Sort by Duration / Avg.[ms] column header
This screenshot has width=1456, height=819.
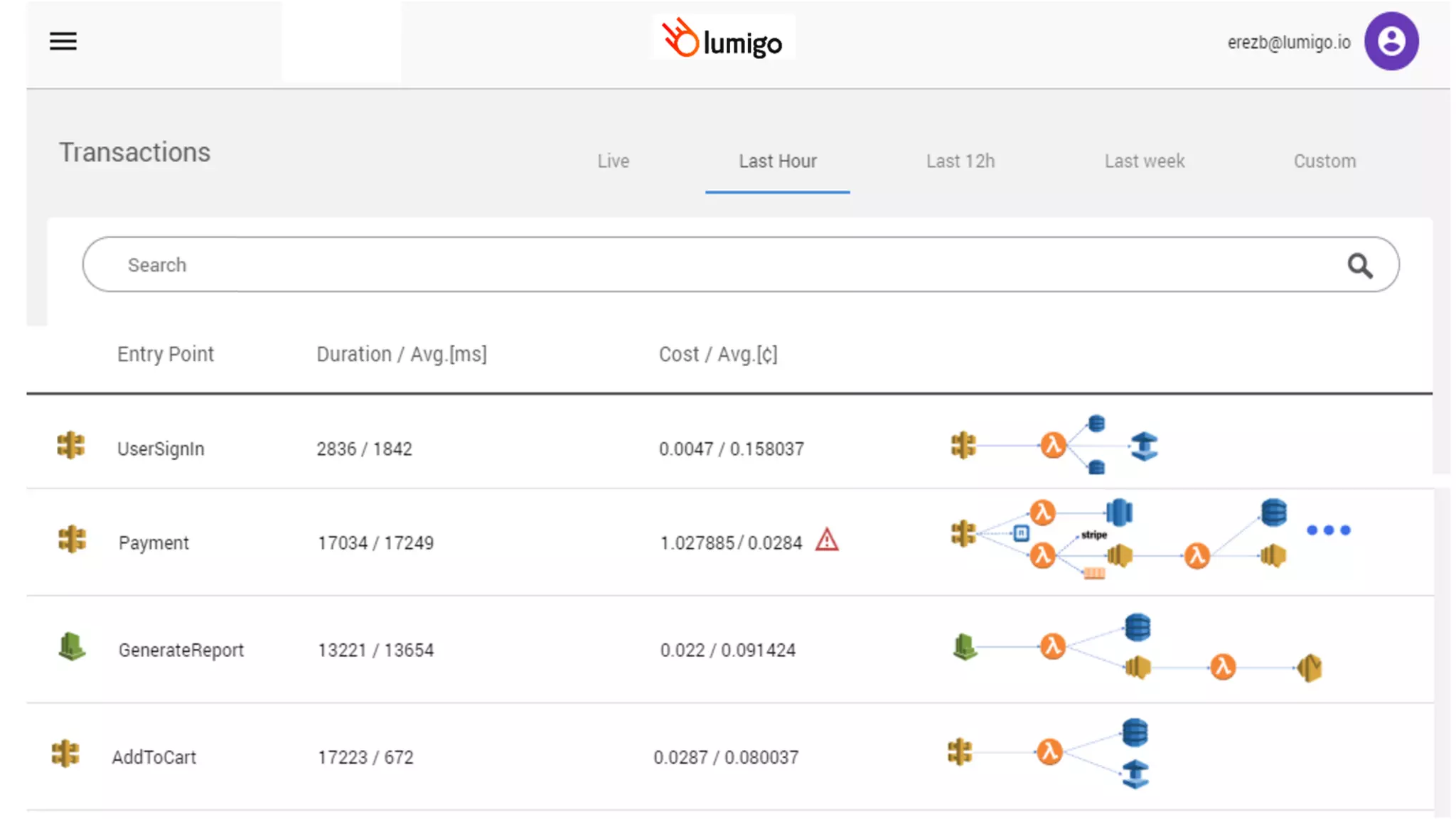point(401,354)
